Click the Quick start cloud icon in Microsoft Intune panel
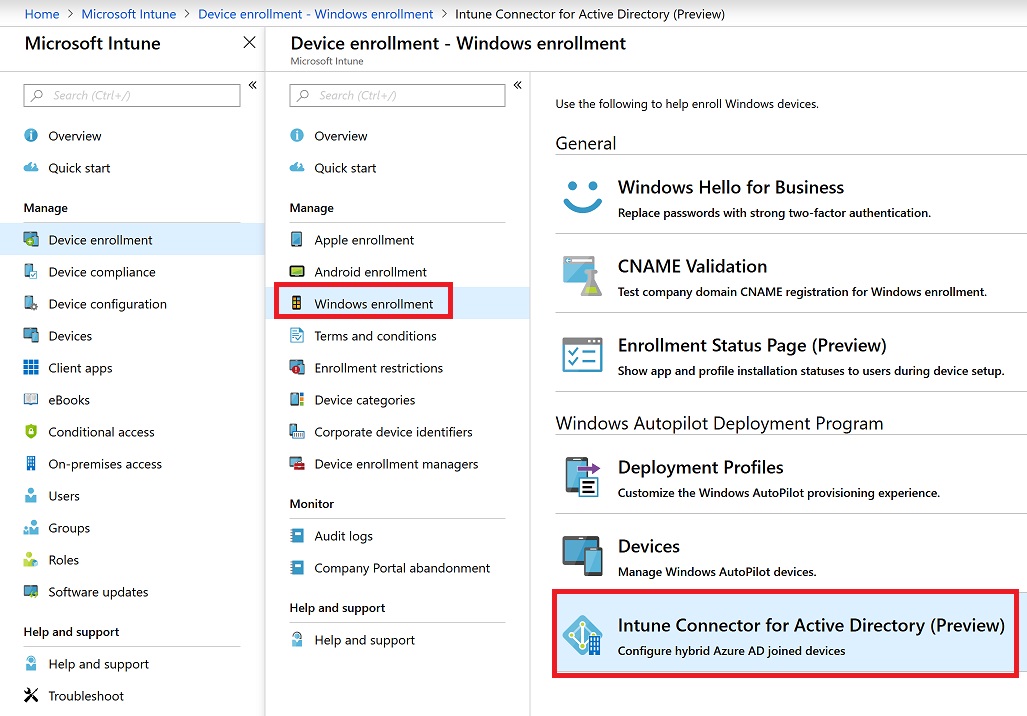This screenshot has width=1027, height=716. click(x=31, y=167)
